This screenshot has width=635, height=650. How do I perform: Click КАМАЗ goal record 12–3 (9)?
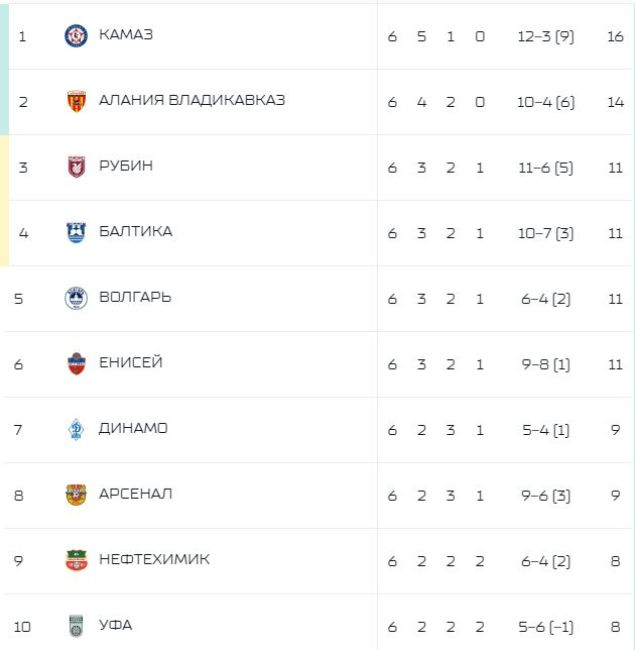[546, 36]
